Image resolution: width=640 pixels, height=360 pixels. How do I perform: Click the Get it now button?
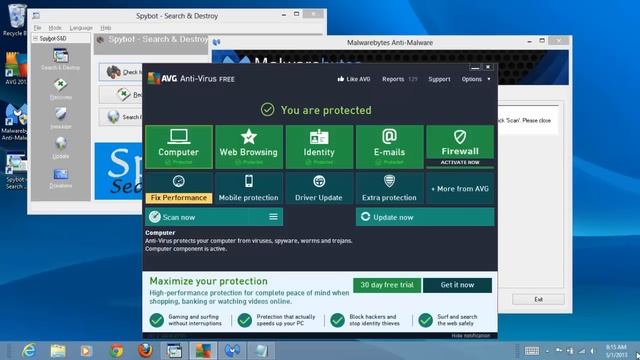(457, 285)
